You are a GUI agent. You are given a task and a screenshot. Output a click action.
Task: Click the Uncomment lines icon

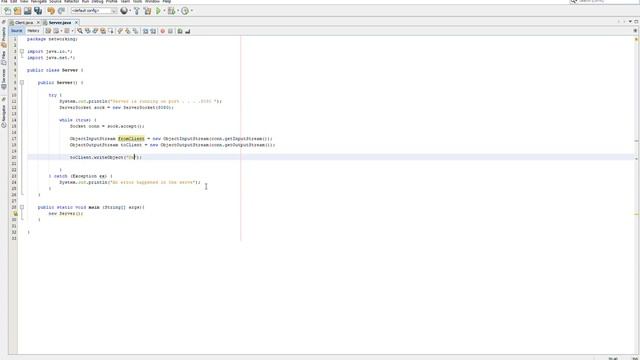click(x=188, y=31)
